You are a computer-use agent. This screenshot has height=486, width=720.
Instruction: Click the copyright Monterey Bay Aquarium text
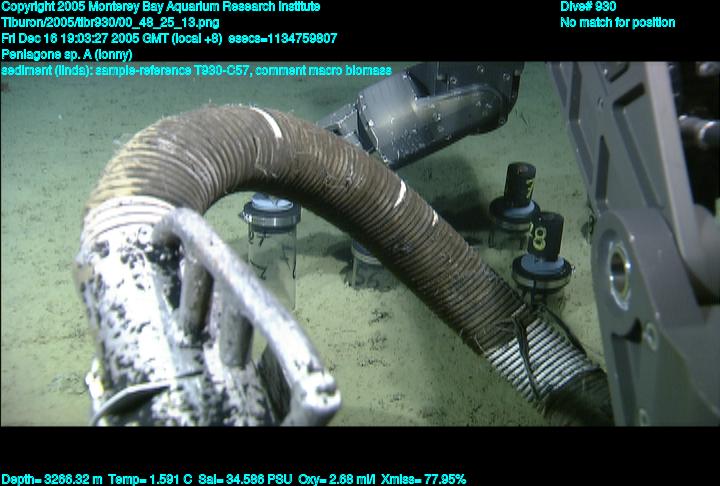coord(161,7)
